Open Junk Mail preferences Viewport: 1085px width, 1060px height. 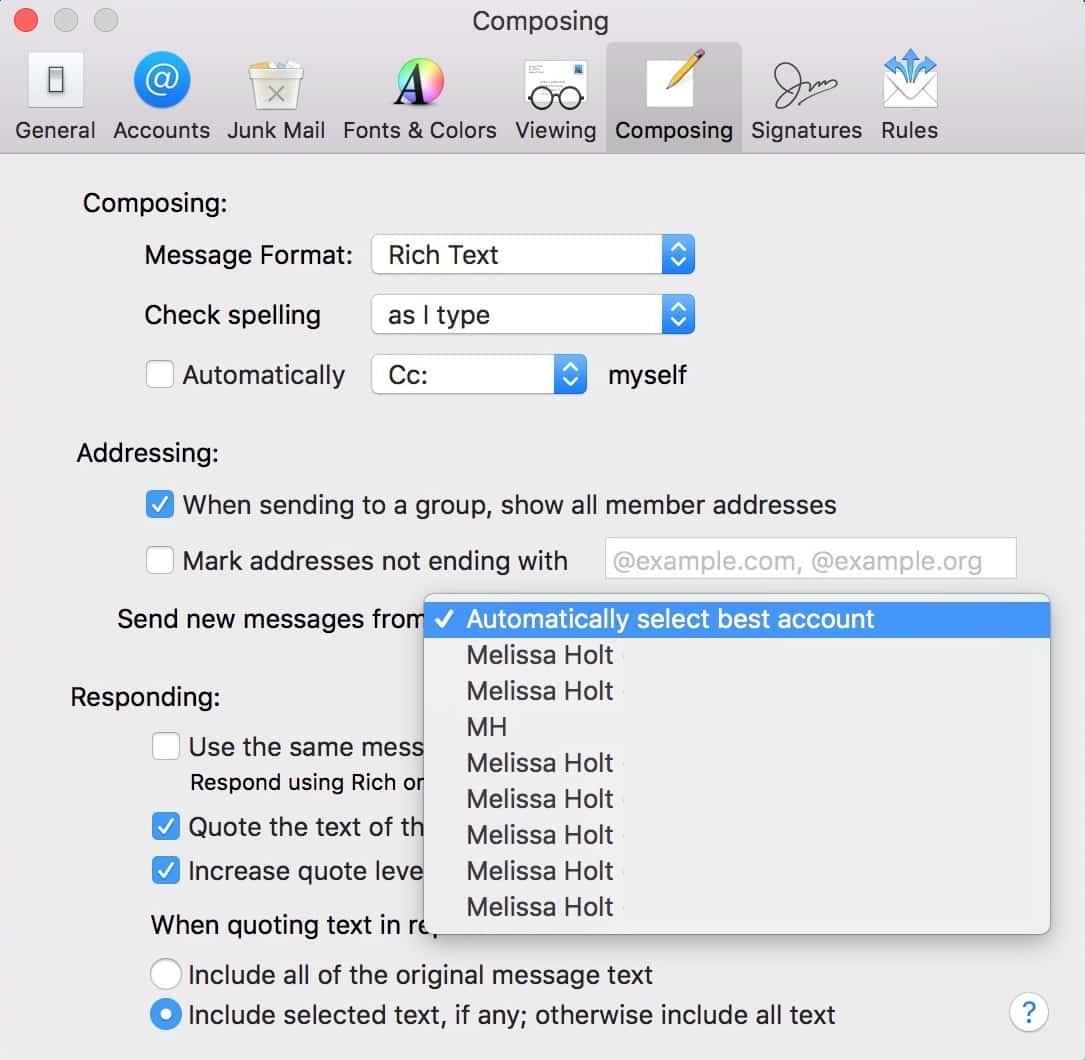click(x=276, y=97)
